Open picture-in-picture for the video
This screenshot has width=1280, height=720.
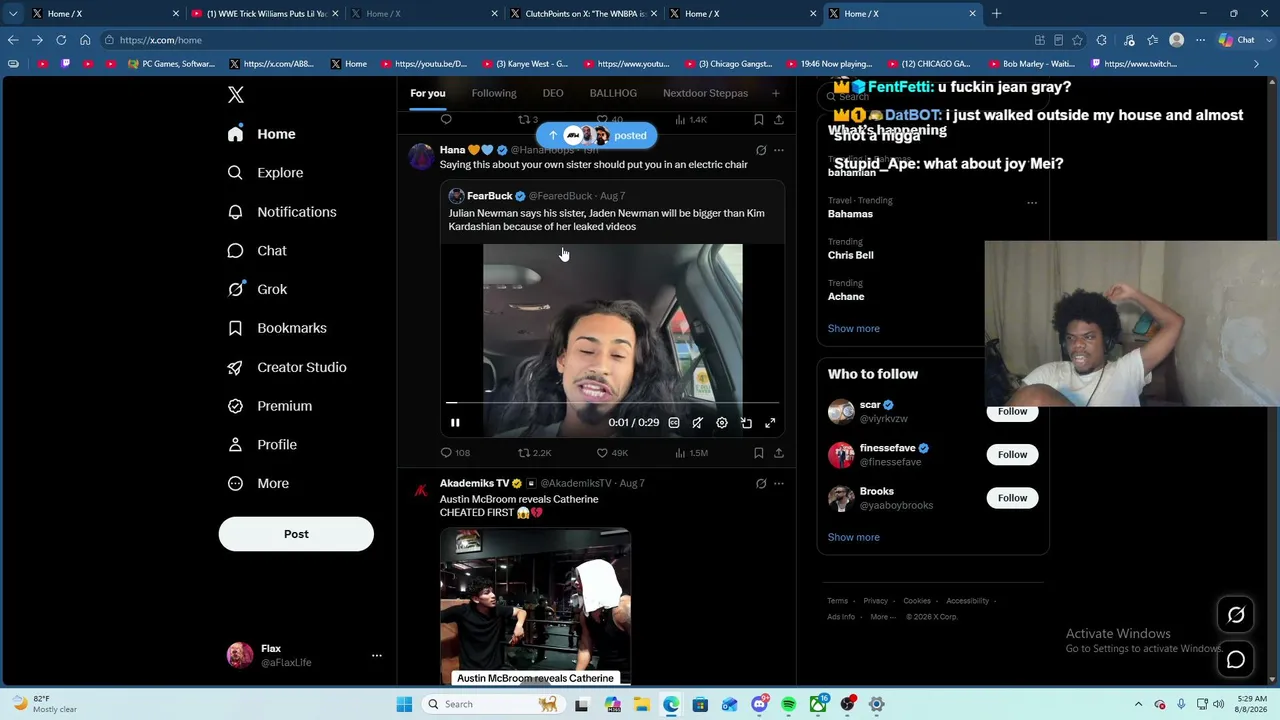pos(746,423)
